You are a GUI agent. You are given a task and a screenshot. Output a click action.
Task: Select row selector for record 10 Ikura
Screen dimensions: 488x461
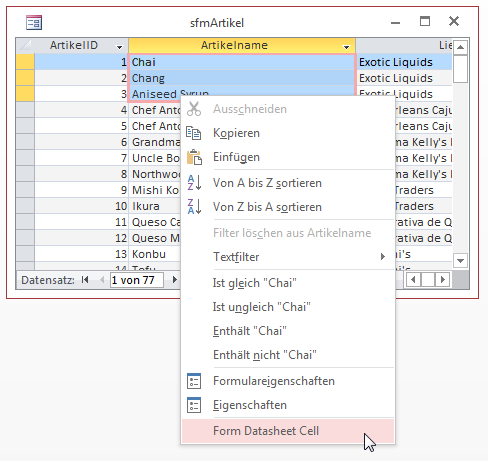point(25,206)
